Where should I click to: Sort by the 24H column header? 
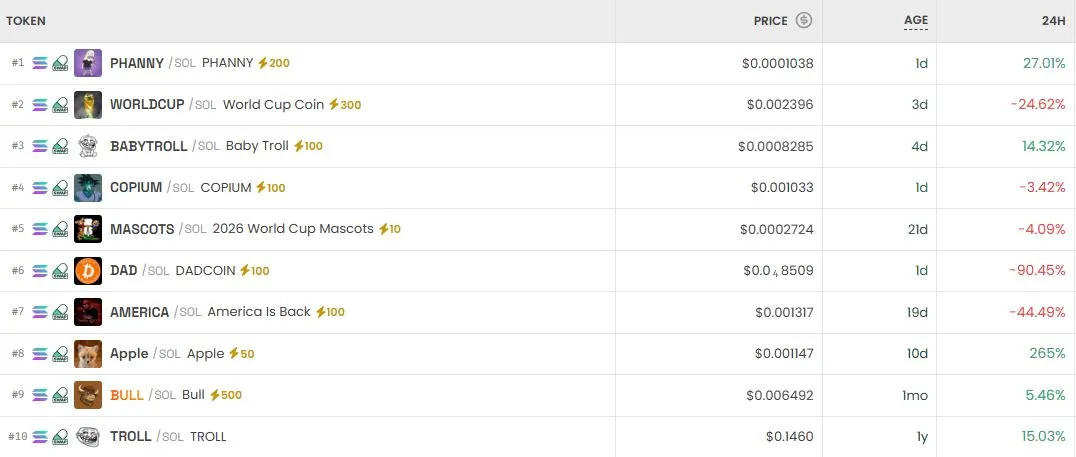coord(1053,21)
